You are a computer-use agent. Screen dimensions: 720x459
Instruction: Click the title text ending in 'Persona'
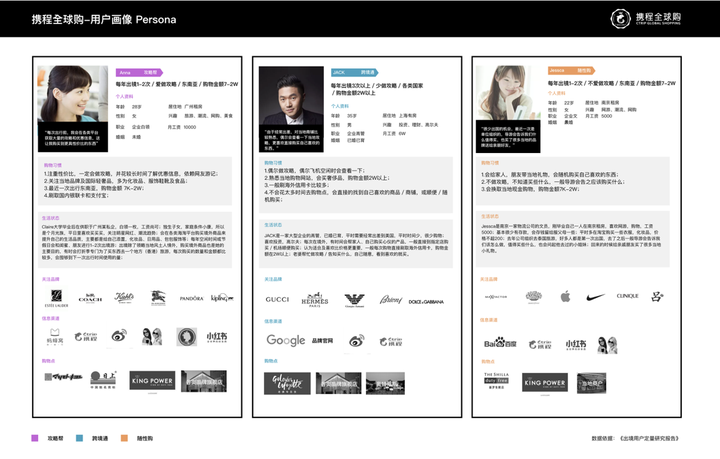104,19
